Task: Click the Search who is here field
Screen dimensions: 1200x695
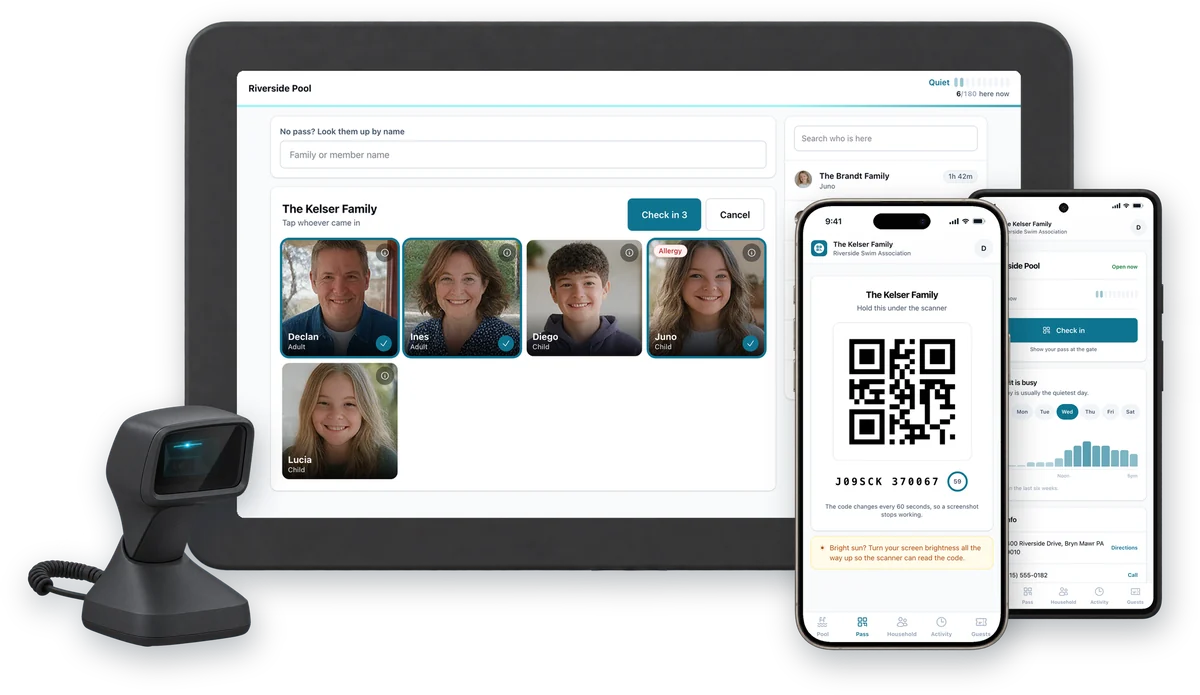Action: coord(885,139)
